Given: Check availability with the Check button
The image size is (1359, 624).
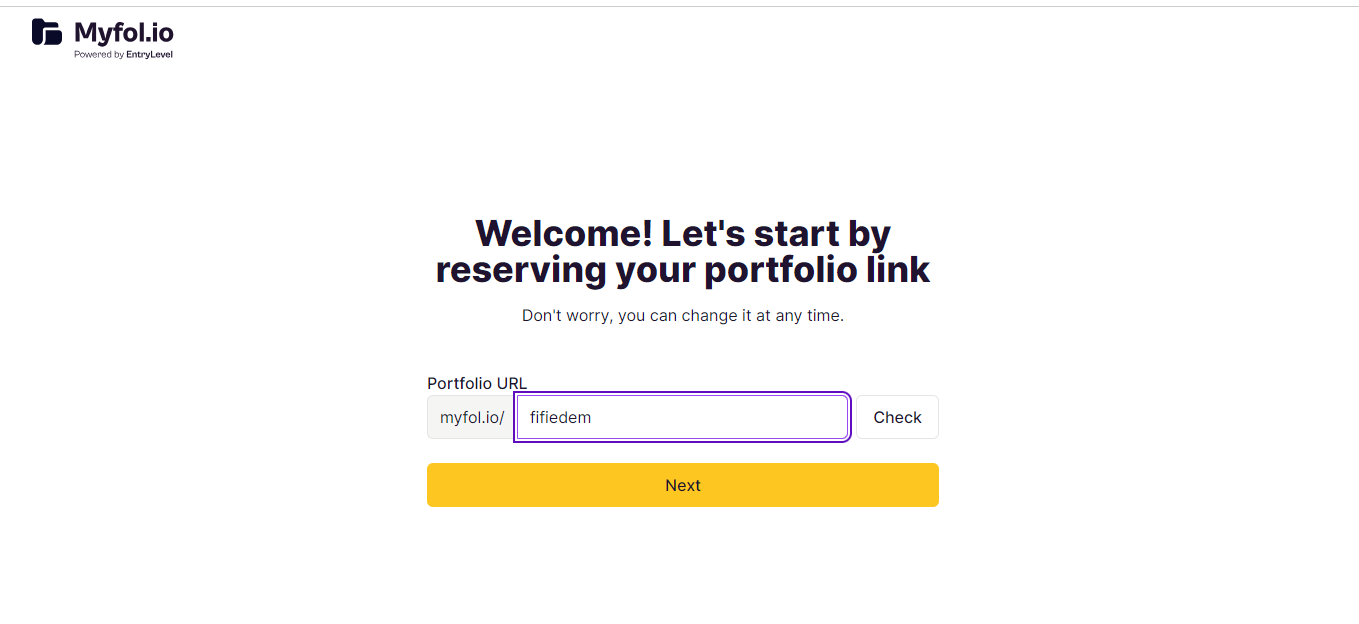Looking at the screenshot, I should (897, 417).
